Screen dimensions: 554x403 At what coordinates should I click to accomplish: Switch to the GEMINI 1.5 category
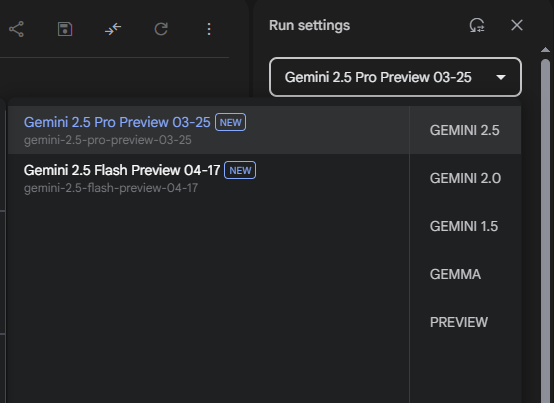[x=465, y=226]
